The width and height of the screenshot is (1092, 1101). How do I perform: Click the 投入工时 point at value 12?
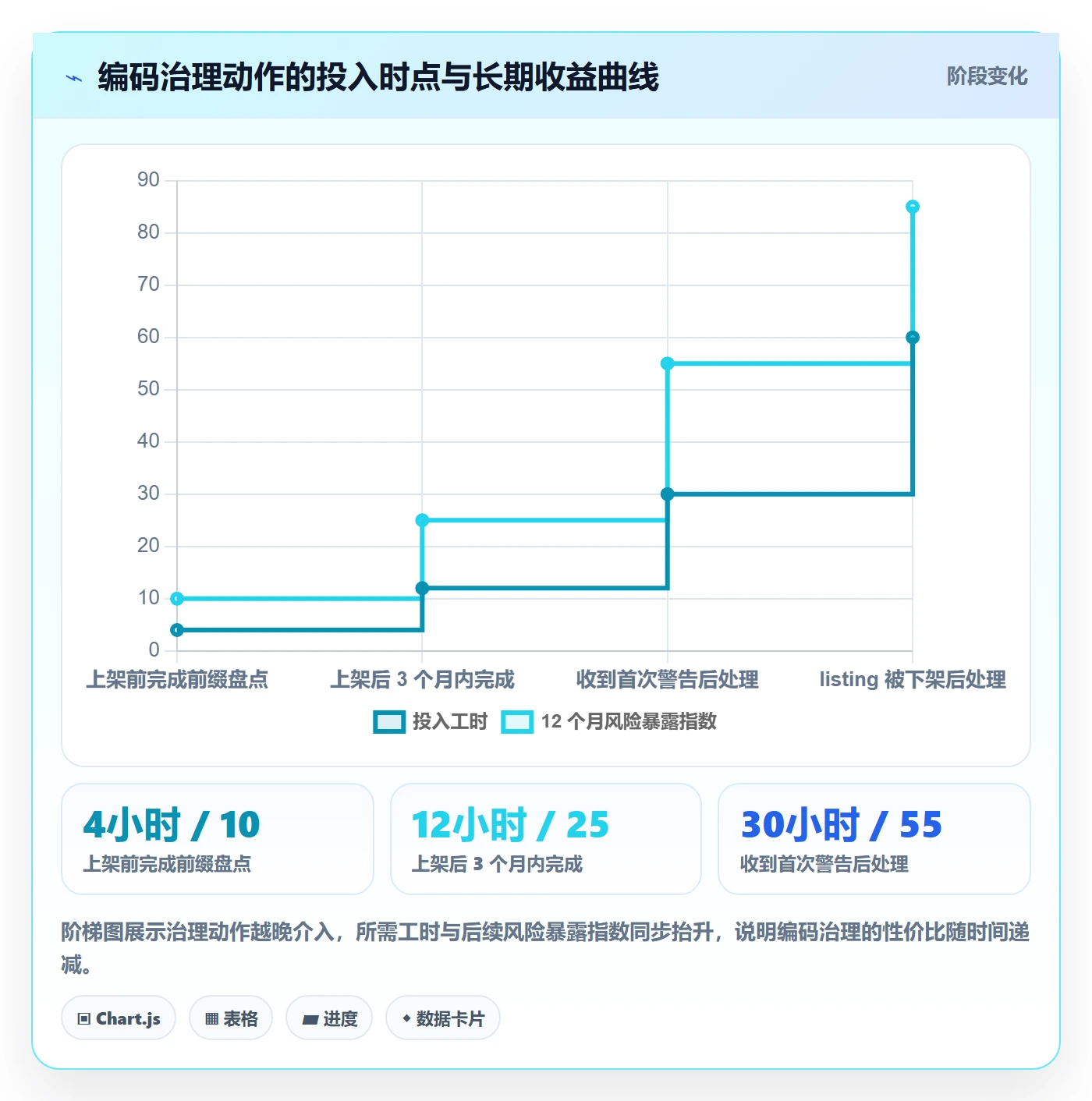coord(422,588)
